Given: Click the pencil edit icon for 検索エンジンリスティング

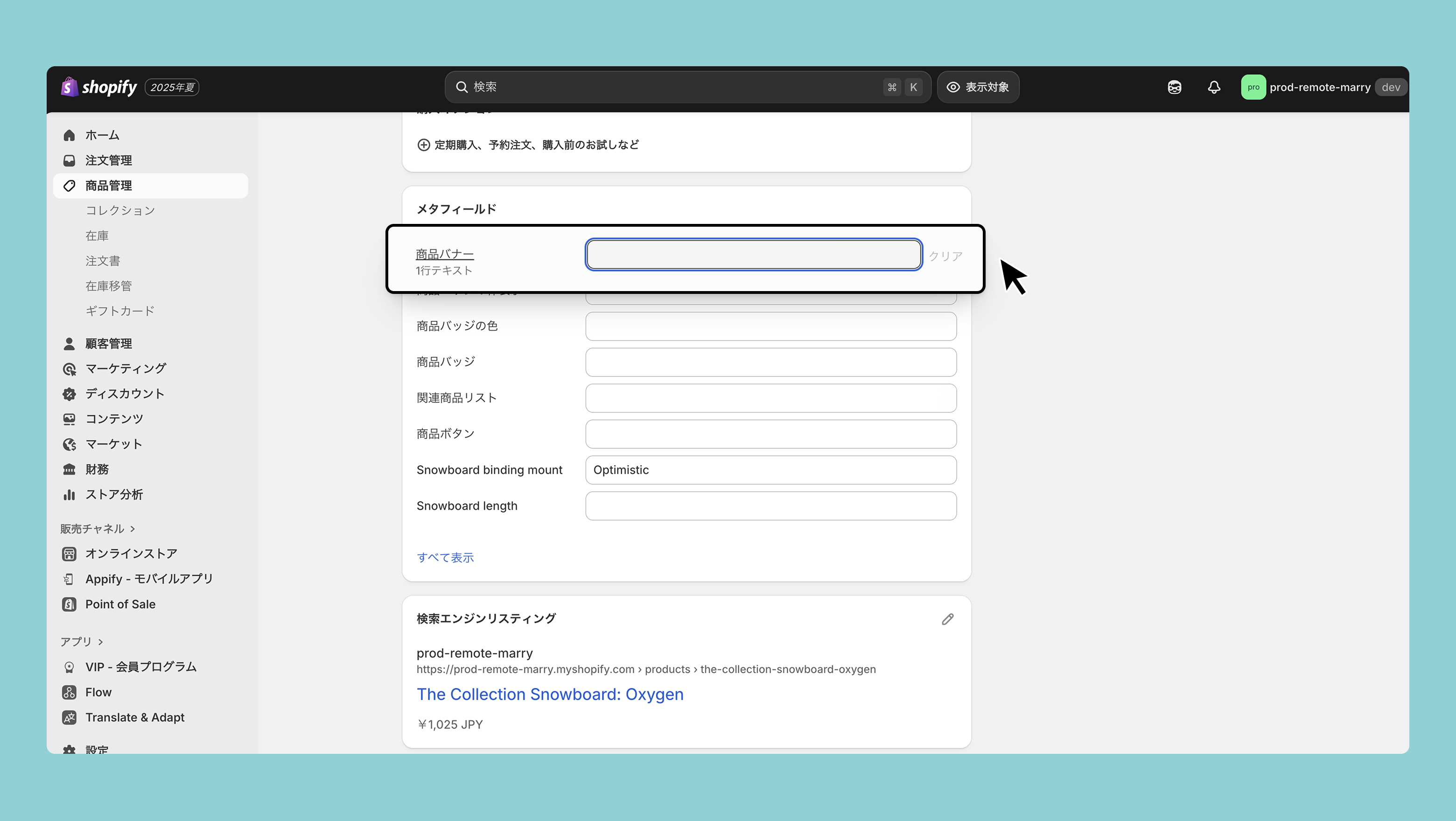Looking at the screenshot, I should coord(947,619).
